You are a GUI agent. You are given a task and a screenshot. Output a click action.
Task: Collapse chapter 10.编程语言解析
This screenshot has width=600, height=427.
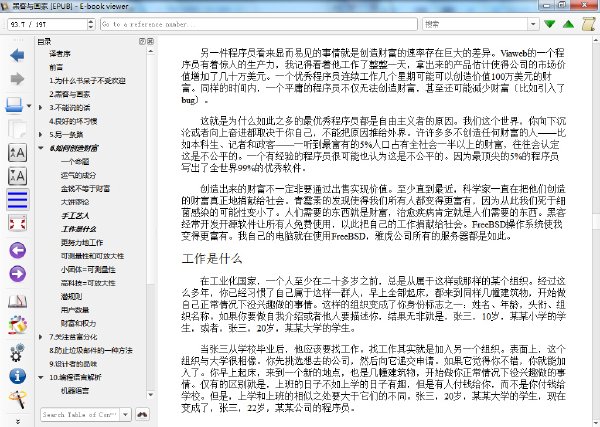pos(41,377)
